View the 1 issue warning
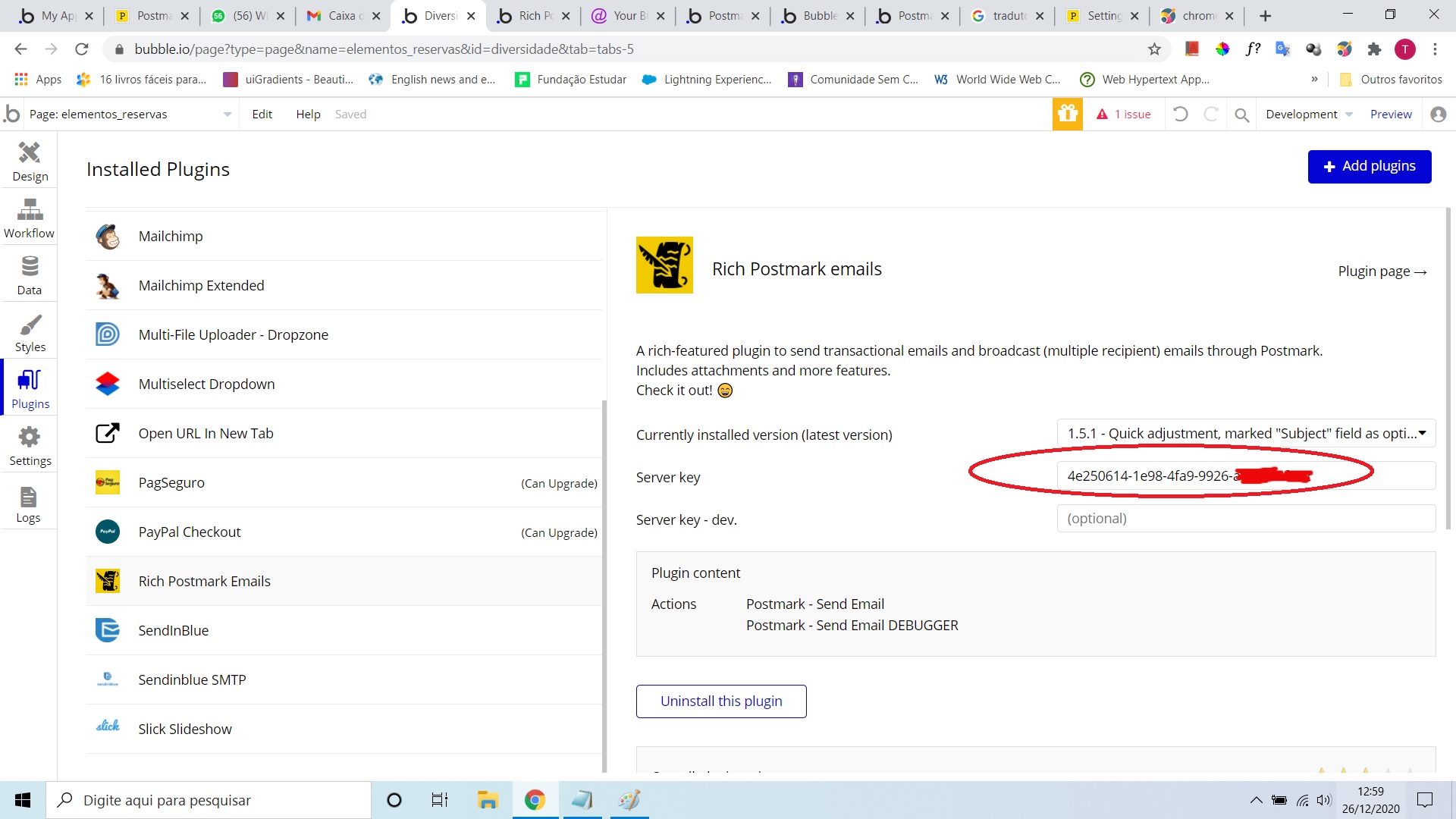This screenshot has width=1456, height=819. coord(1123,114)
